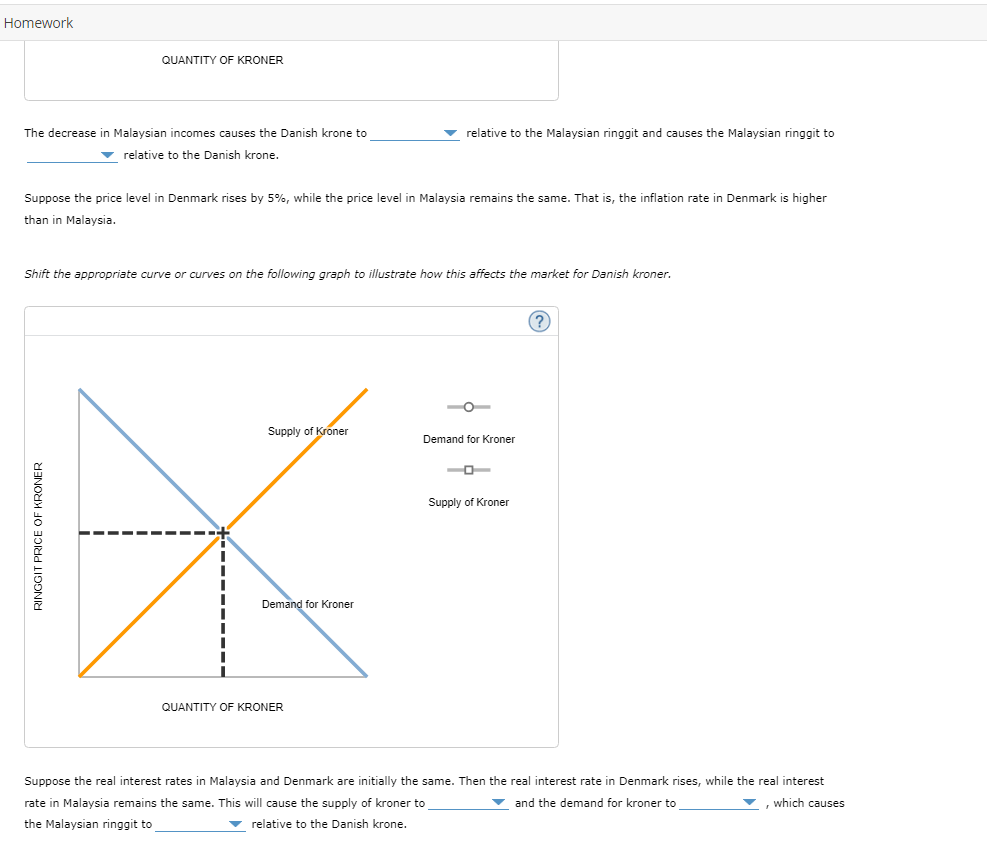This screenshot has width=987, height=850.
Task: Click the Supply of Kroner slider label text
Action: [x=468, y=502]
